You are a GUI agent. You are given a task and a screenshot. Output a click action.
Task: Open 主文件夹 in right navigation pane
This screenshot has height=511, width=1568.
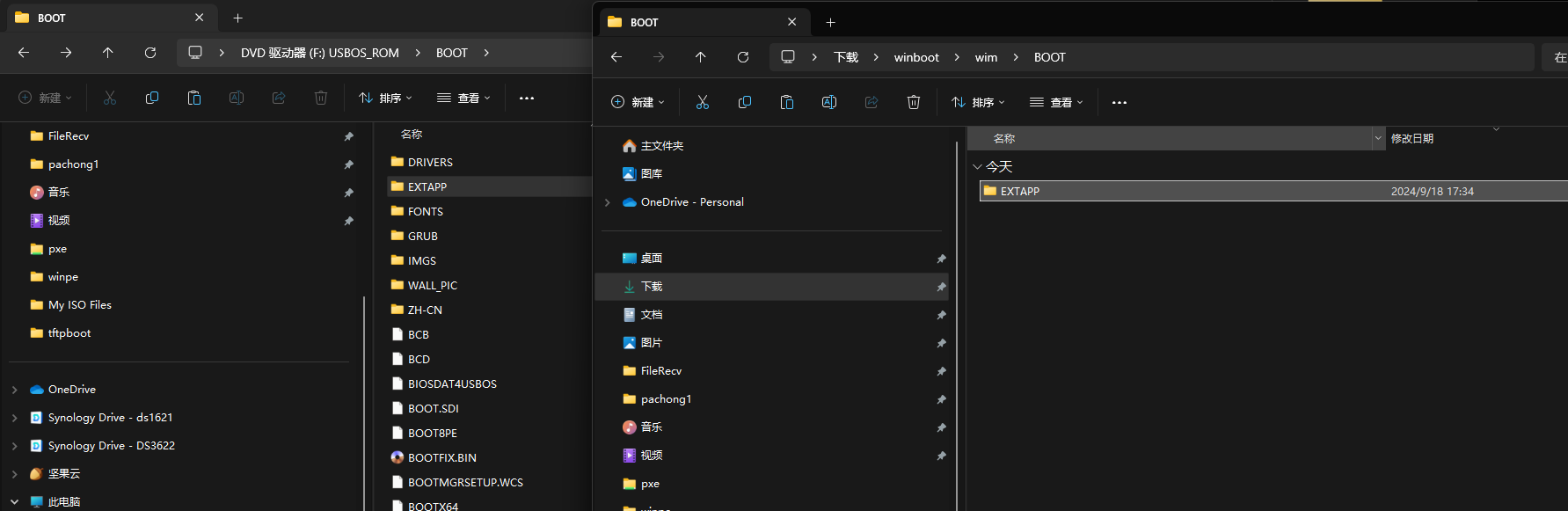point(662,146)
